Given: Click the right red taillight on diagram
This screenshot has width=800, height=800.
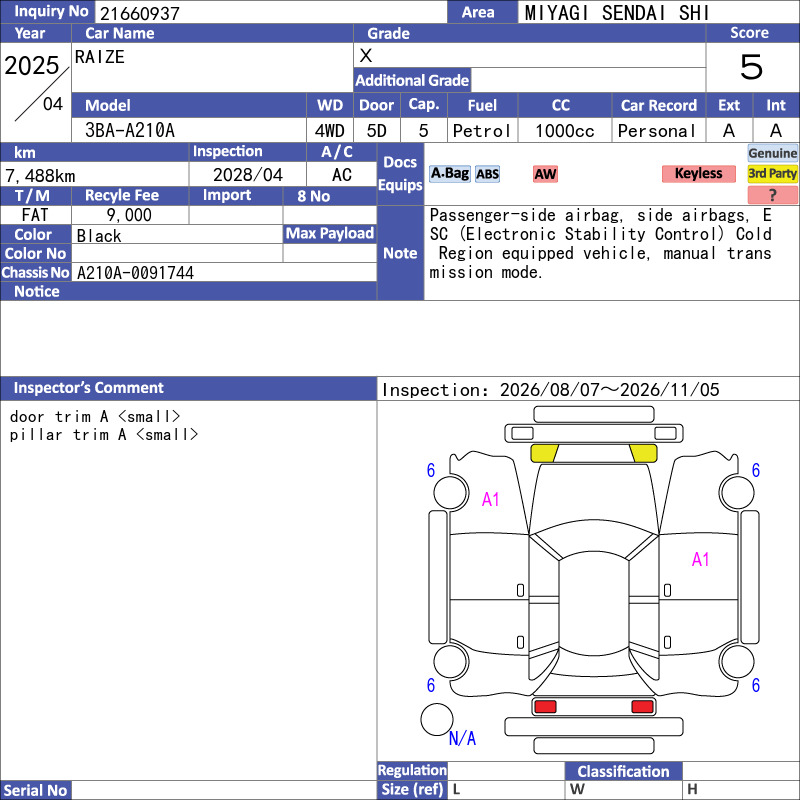Looking at the screenshot, I should (x=642, y=707).
